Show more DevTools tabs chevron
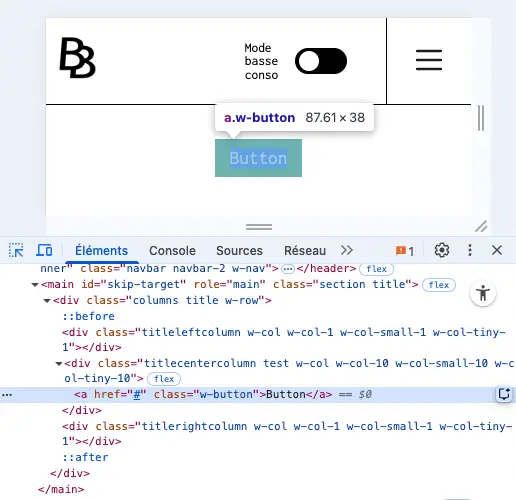Screen dimensions: 516x500 (x=347, y=250)
